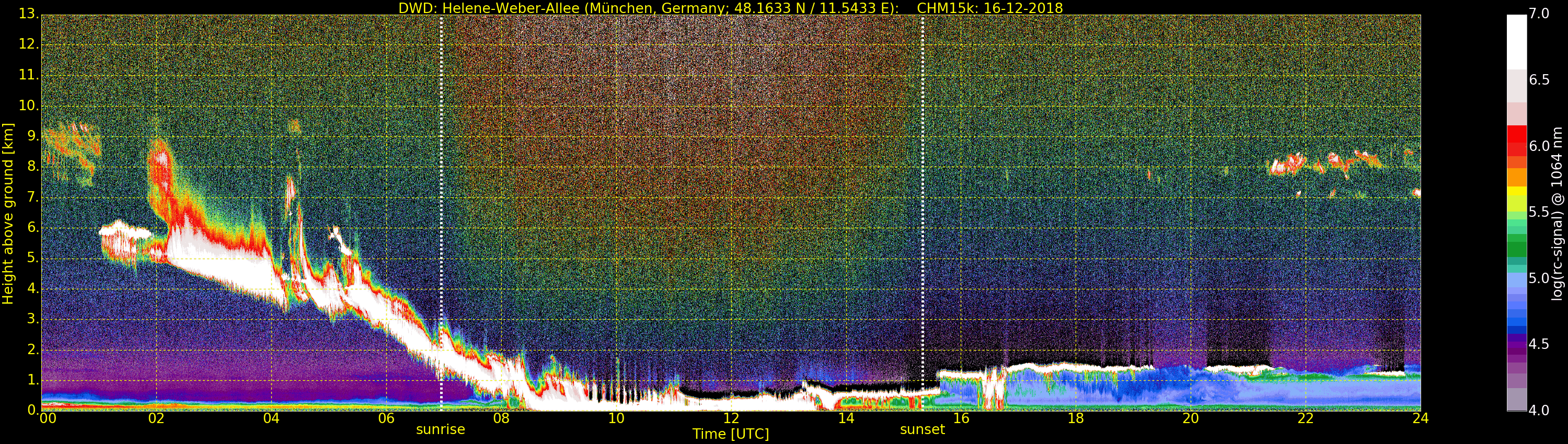The height and width of the screenshot is (444, 1568).
Task: Click the height axis tick '8.'
Action: pos(33,167)
